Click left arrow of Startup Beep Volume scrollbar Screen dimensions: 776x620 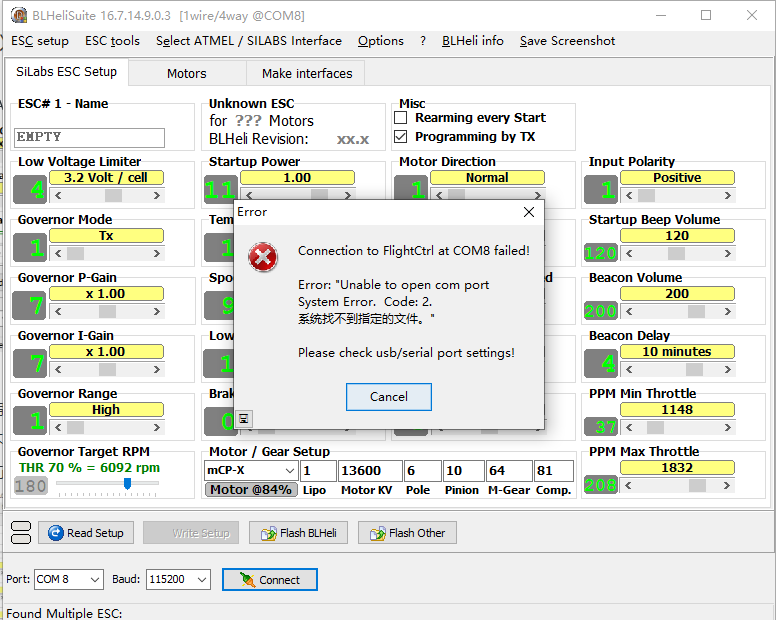629,253
